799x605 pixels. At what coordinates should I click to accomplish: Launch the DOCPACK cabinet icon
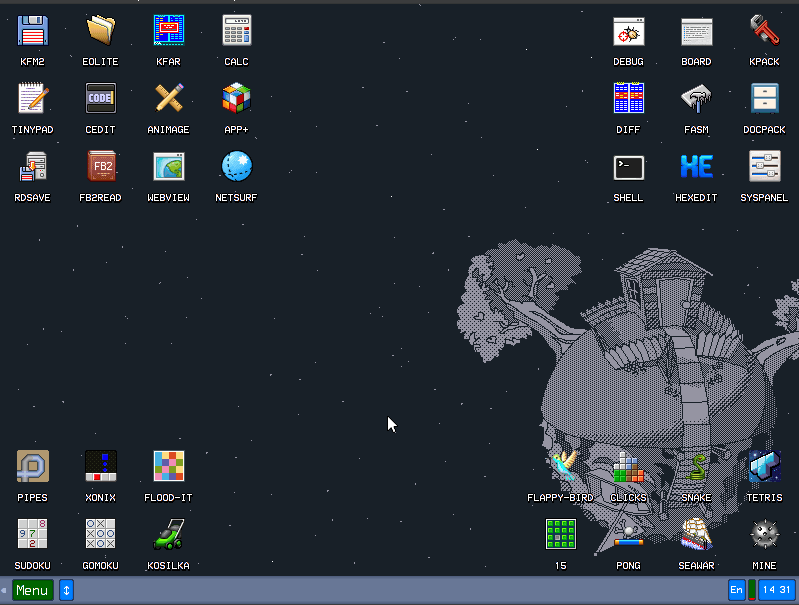tap(764, 98)
